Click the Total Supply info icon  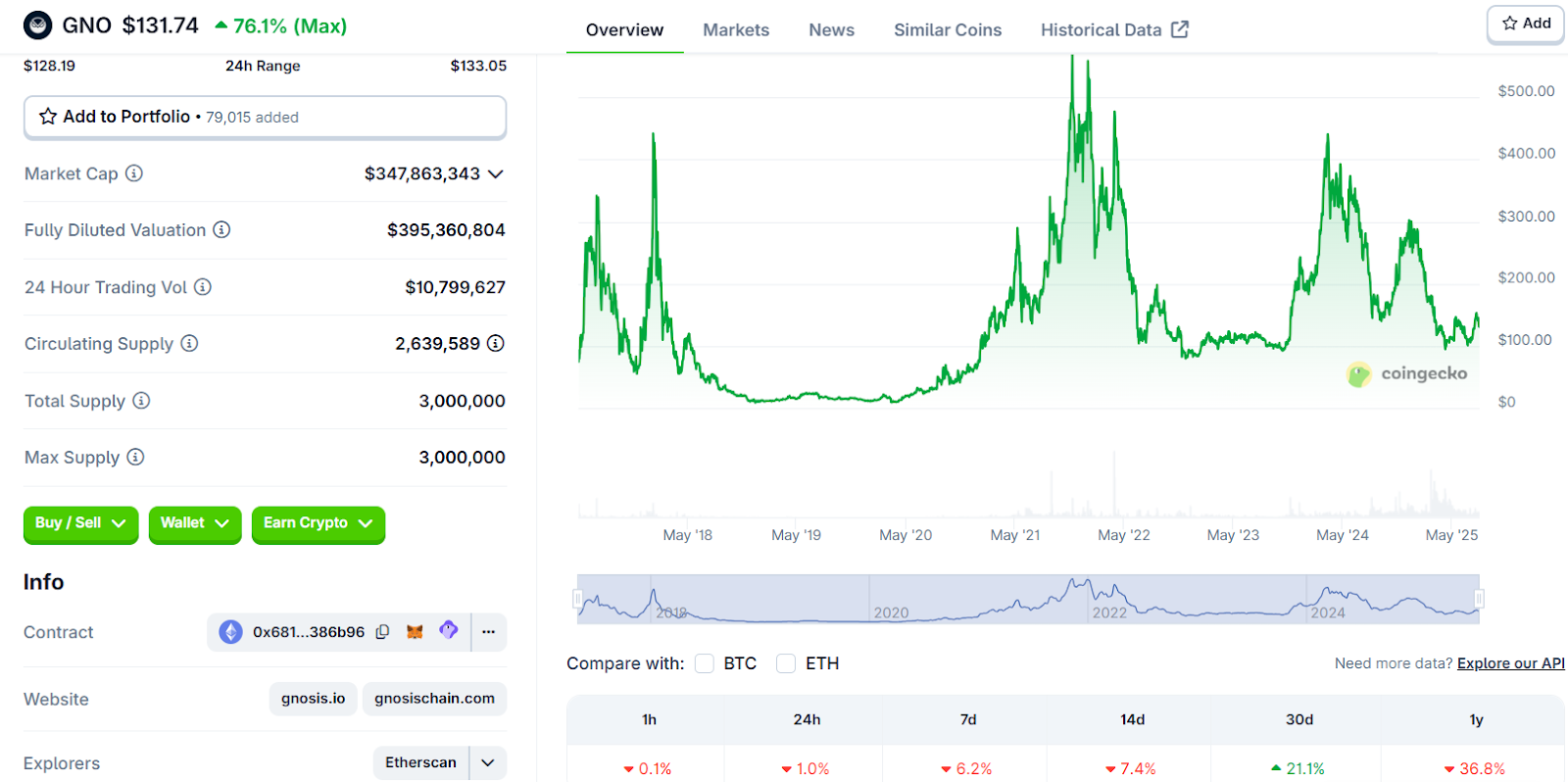pyautogui.click(x=141, y=401)
